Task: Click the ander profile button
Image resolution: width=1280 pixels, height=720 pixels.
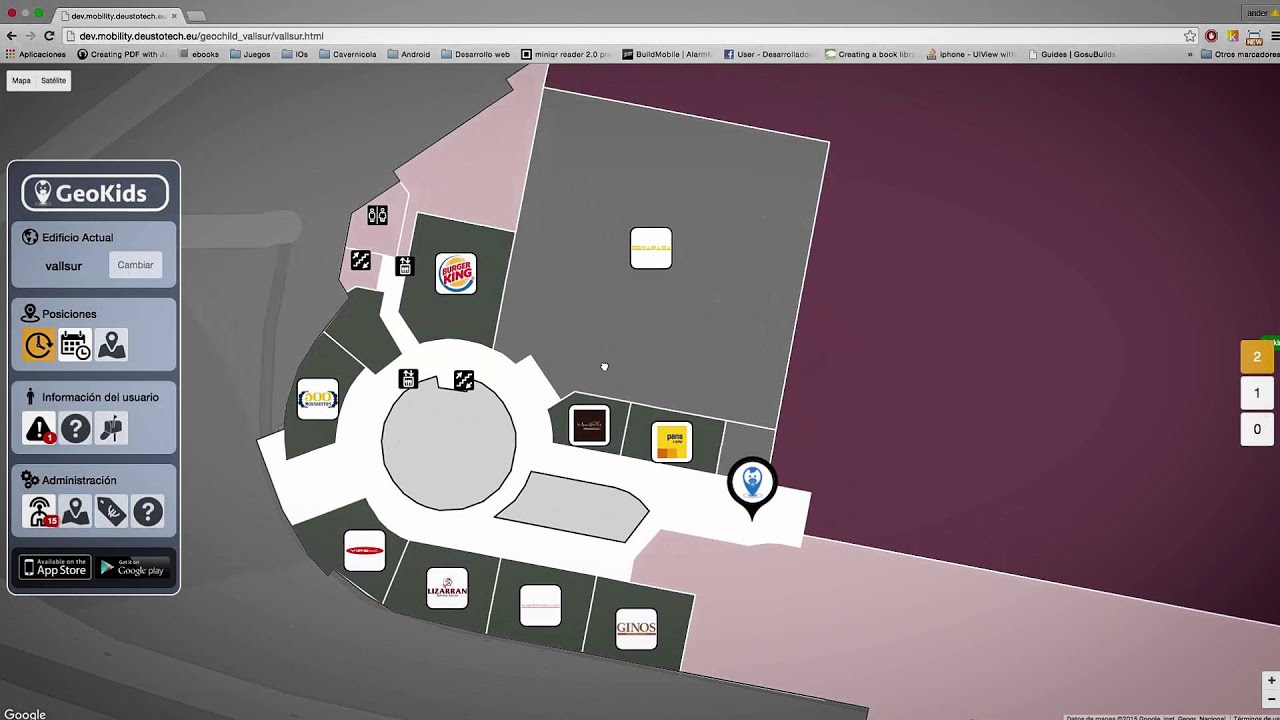Action: [x=1259, y=13]
